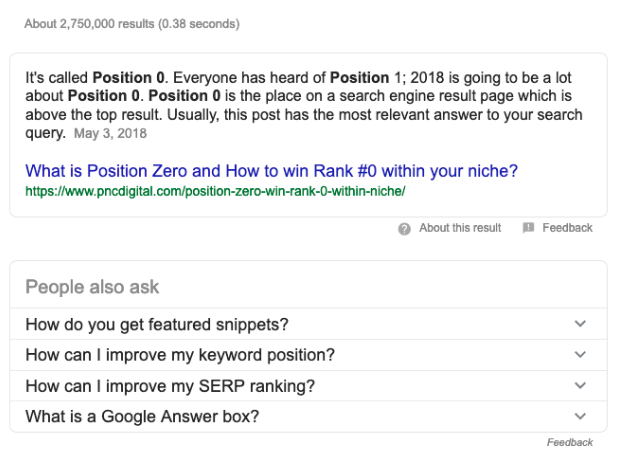Expand chevron for How do you get featured snippets
The height and width of the screenshot is (461, 631).
pos(581,324)
